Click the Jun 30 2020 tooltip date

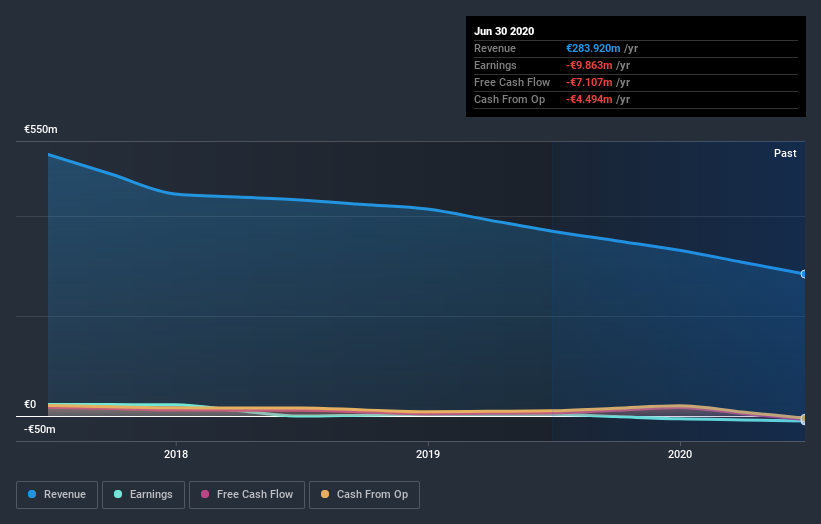[504, 31]
